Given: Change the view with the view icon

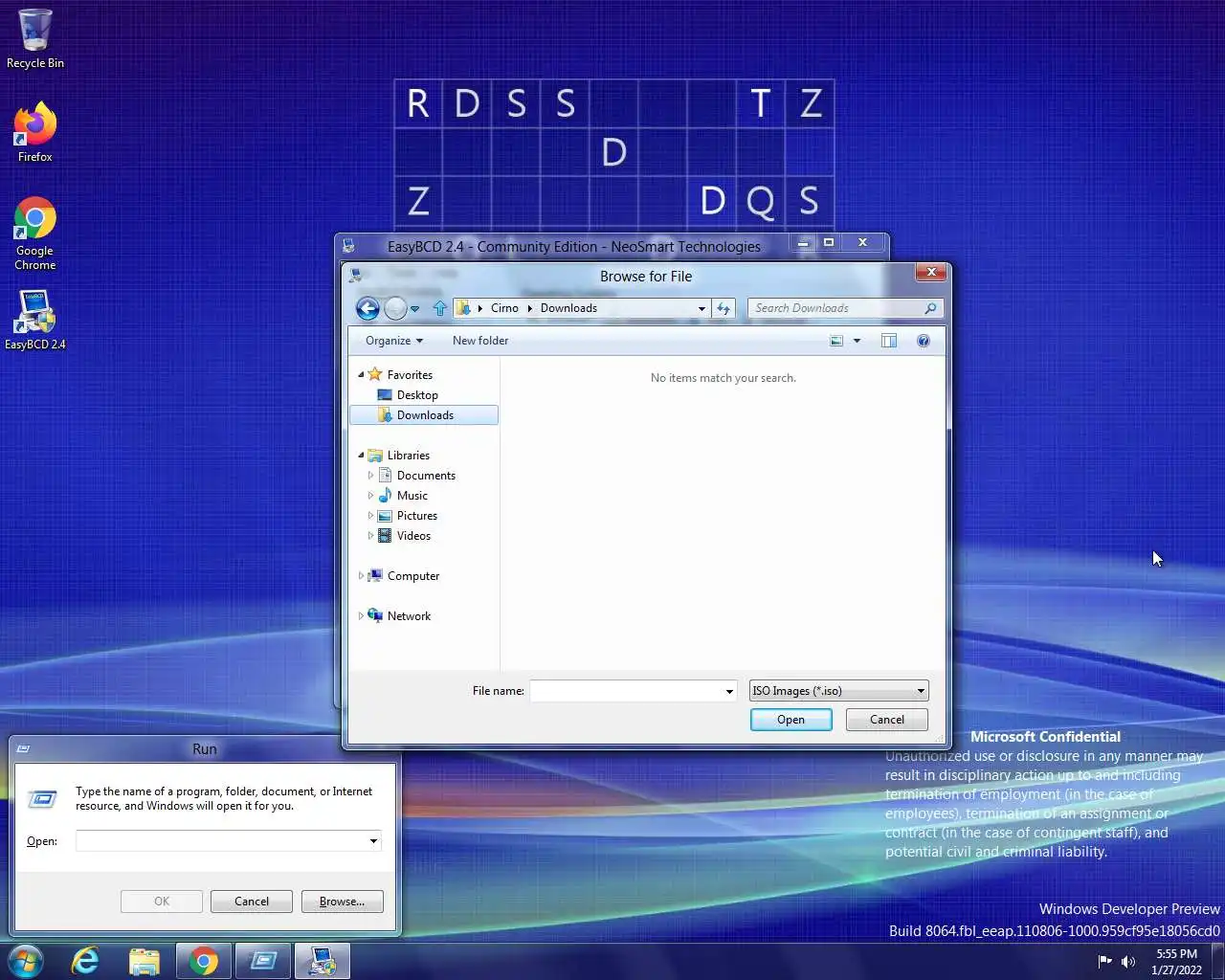Looking at the screenshot, I should [x=836, y=341].
